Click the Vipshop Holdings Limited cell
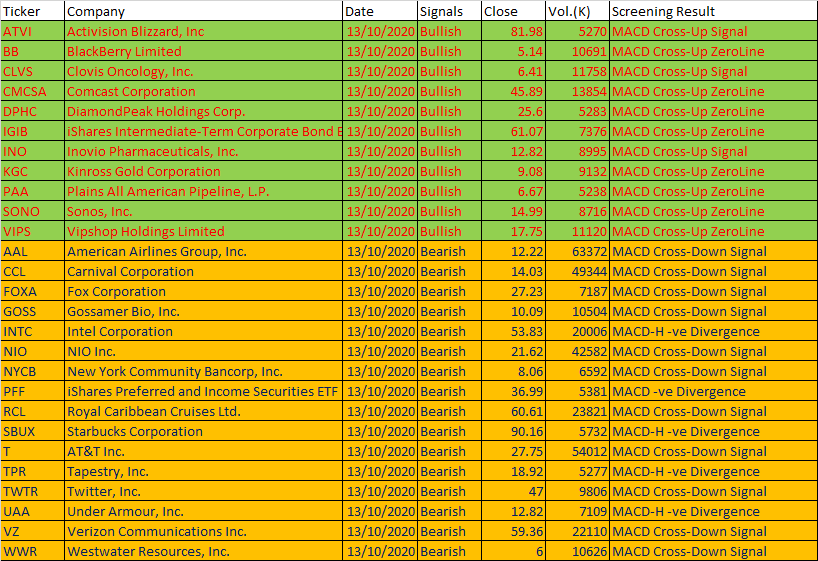Screen dimensions: 818x561 point(203,231)
